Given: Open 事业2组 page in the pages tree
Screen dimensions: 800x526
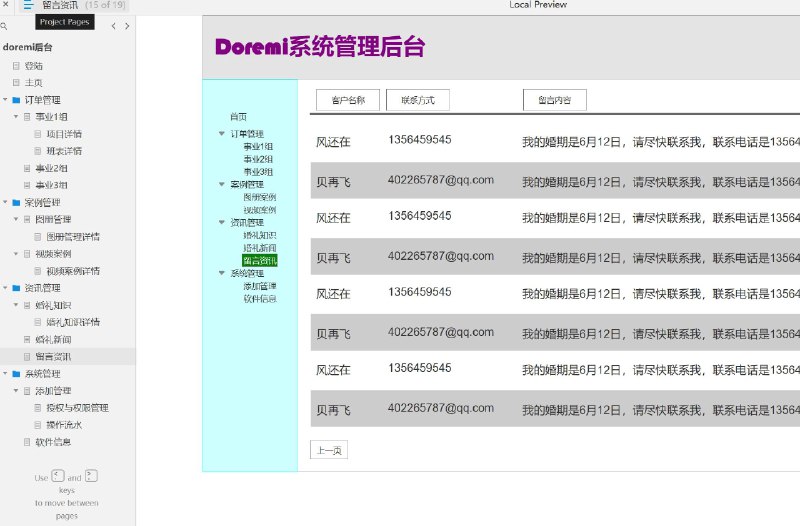Looking at the screenshot, I should 51,168.
